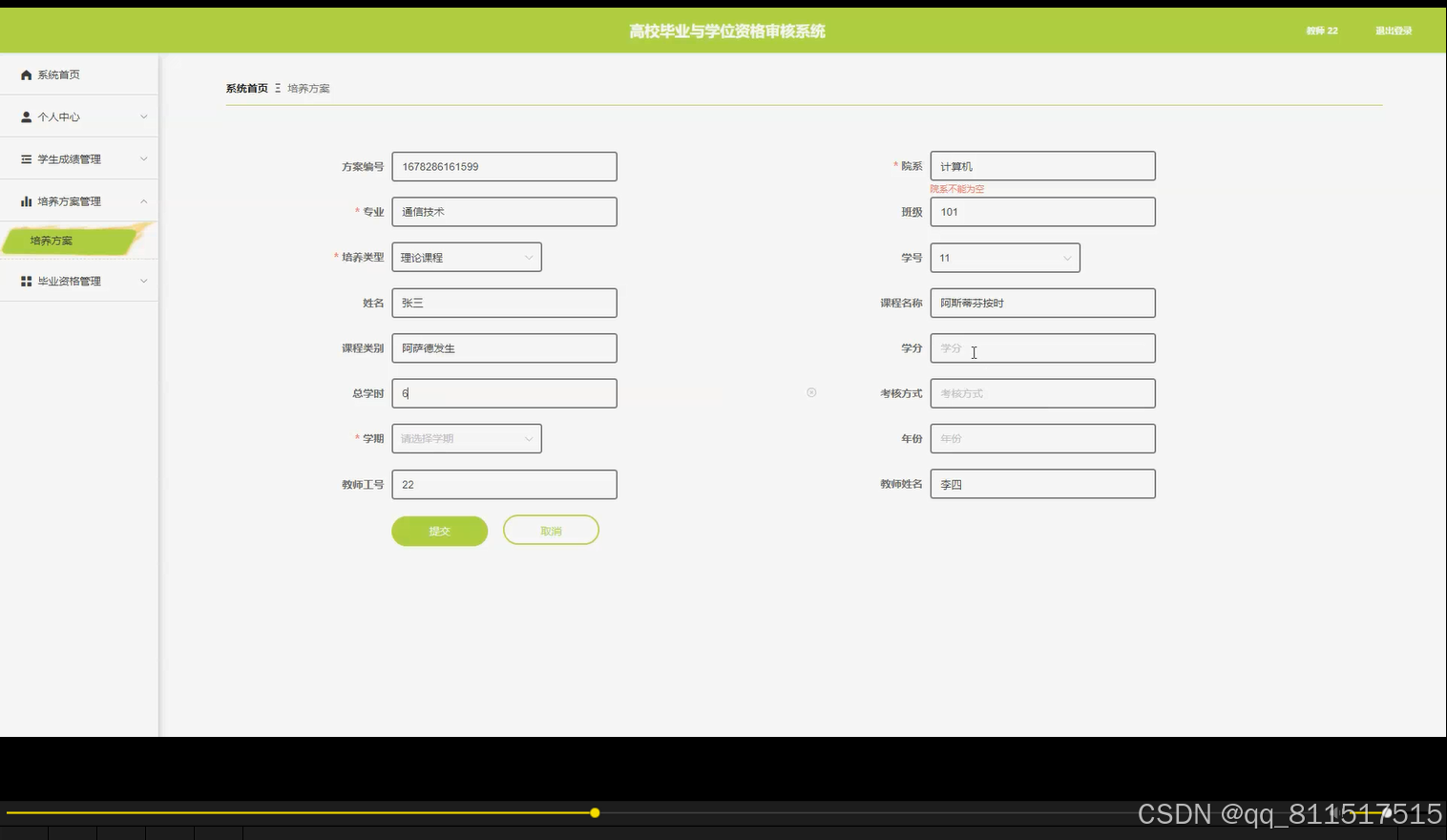Focus the 总学时 input field
The height and width of the screenshot is (840, 1447).
[504, 393]
